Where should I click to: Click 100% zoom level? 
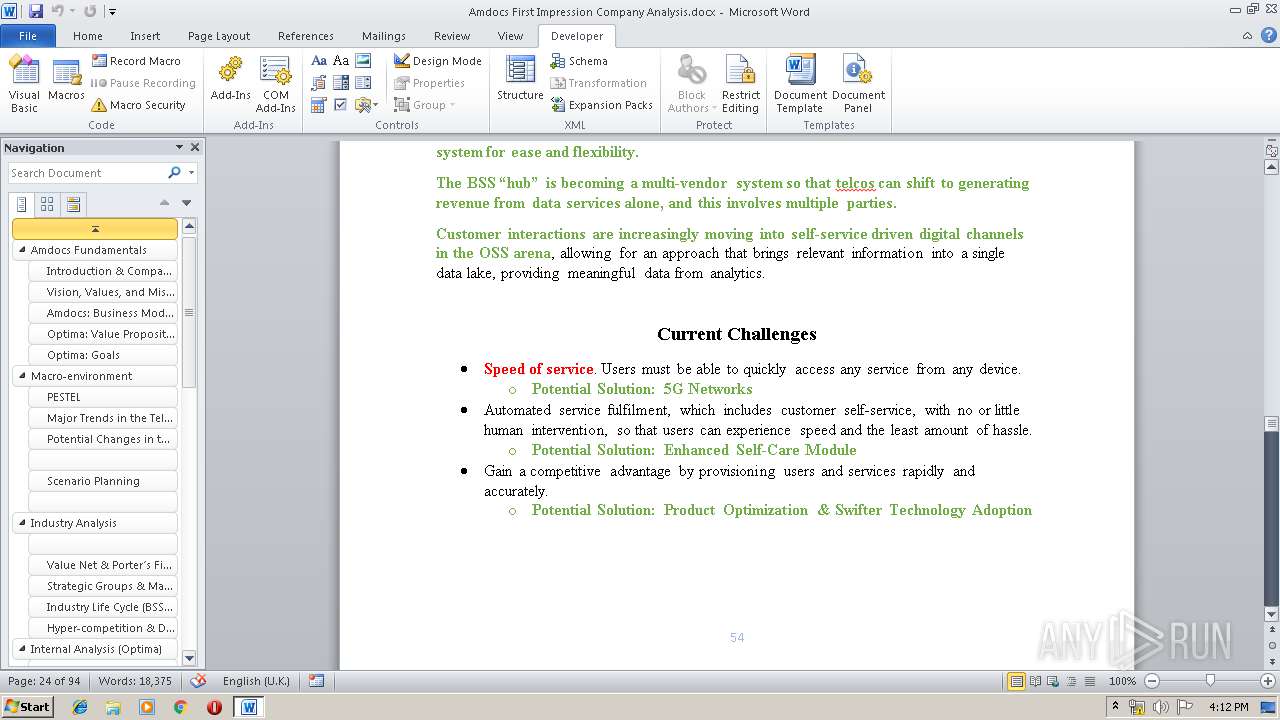[1122, 681]
